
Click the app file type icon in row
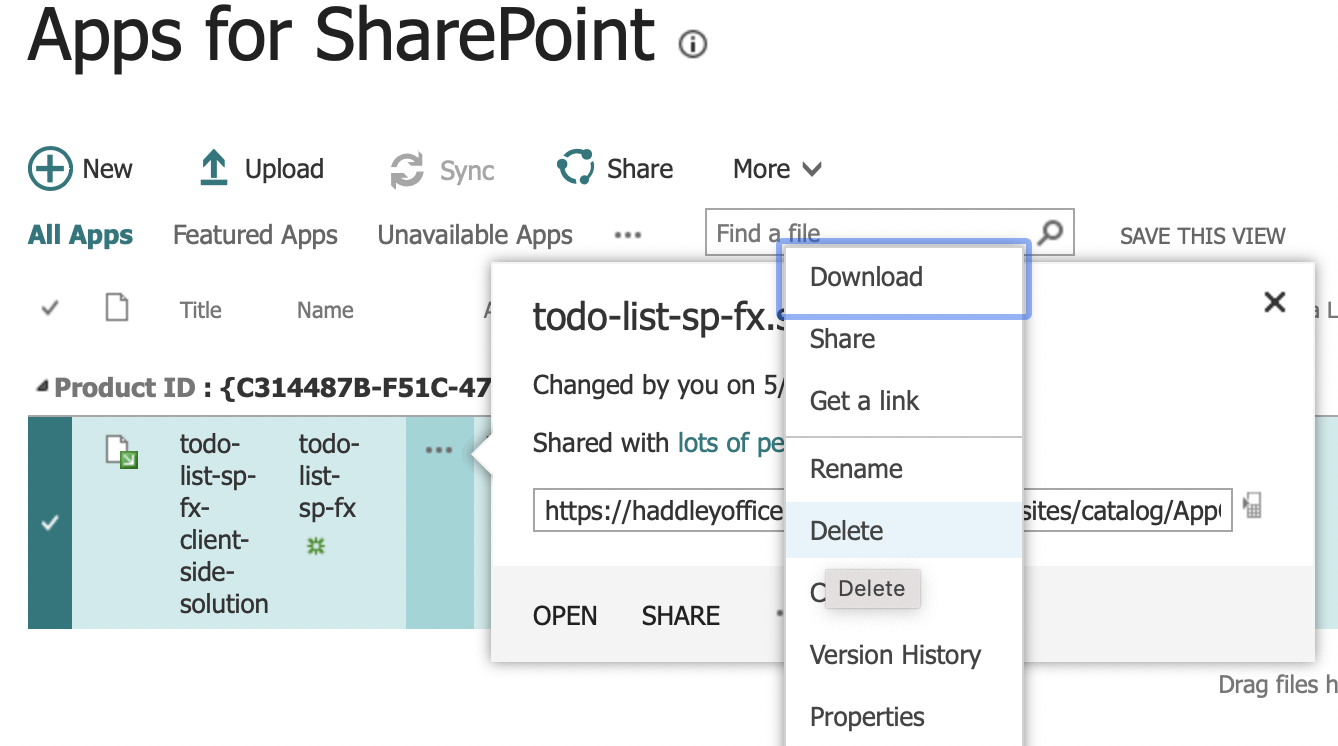121,453
